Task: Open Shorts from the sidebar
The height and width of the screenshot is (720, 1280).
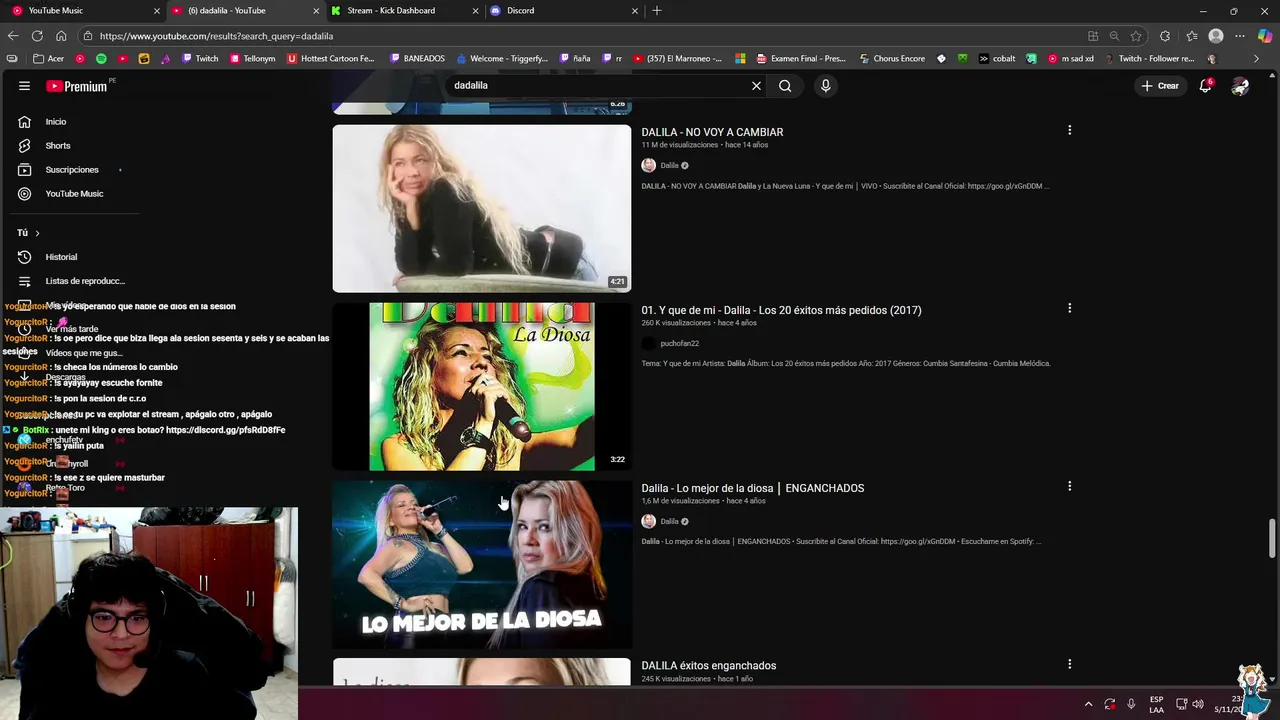Action: [57, 146]
